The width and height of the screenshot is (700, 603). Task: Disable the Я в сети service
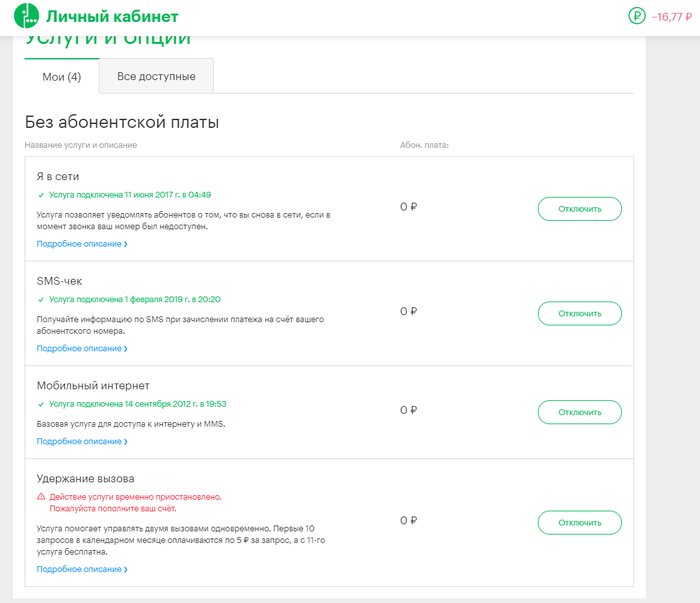pos(579,209)
